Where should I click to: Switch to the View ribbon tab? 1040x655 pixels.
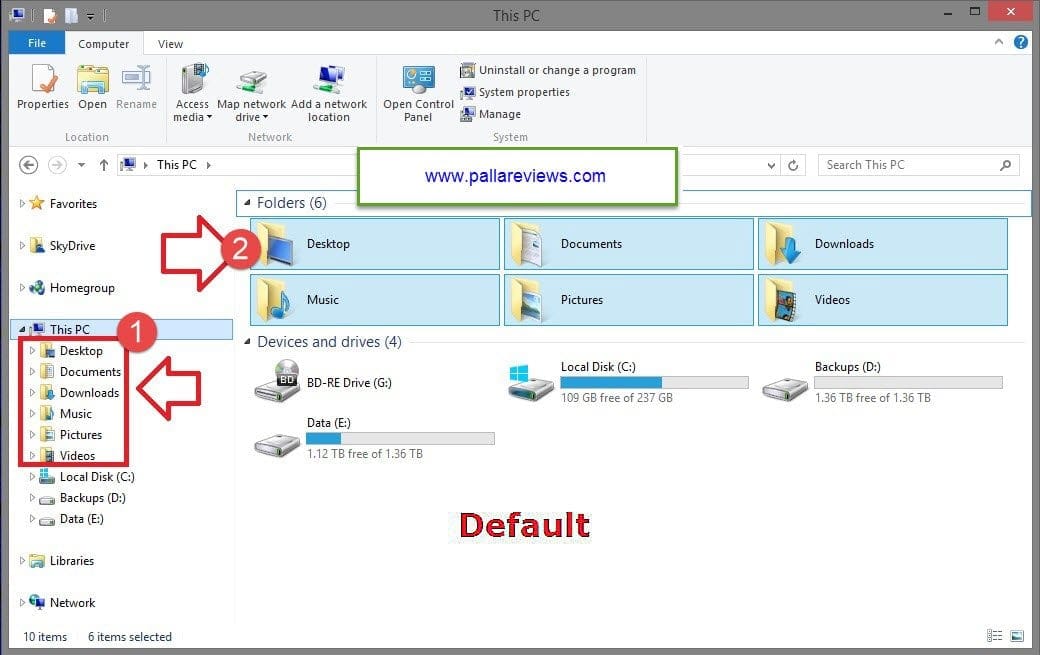[170, 44]
